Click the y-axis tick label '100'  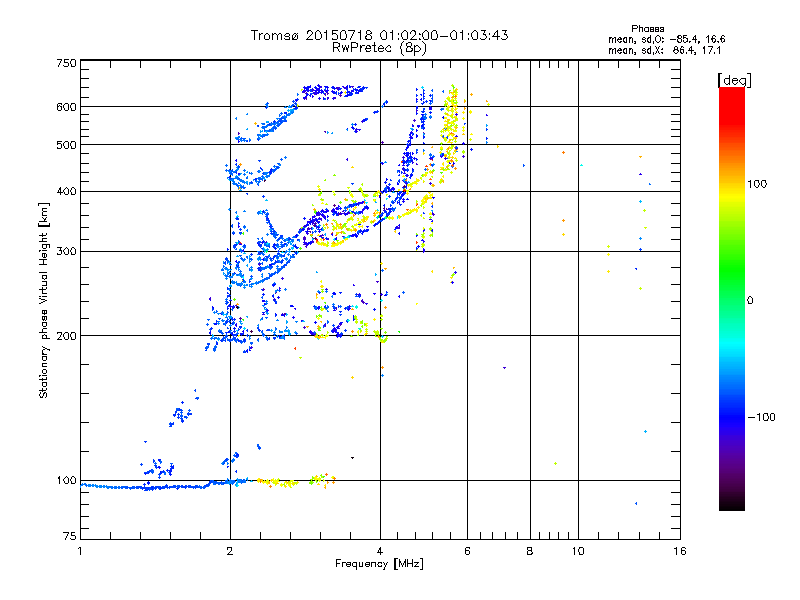point(66,480)
